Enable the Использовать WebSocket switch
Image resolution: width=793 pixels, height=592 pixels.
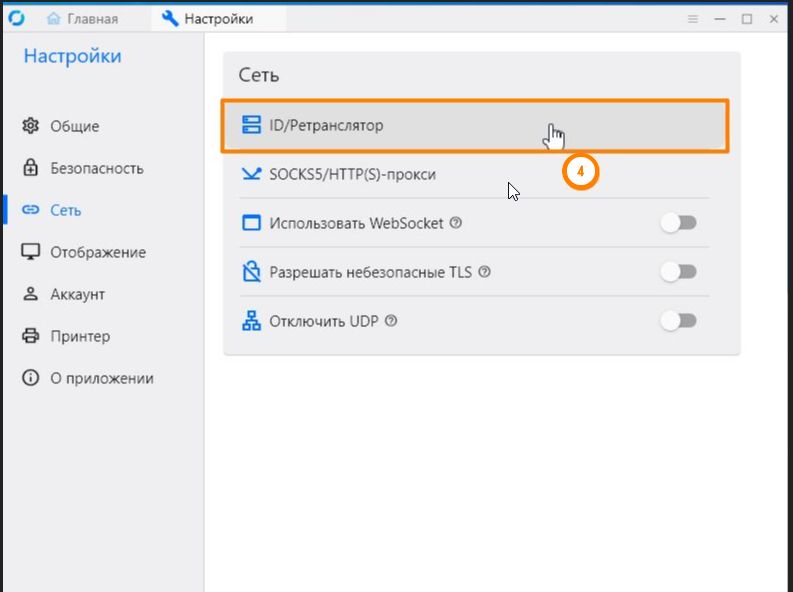pyautogui.click(x=678, y=223)
